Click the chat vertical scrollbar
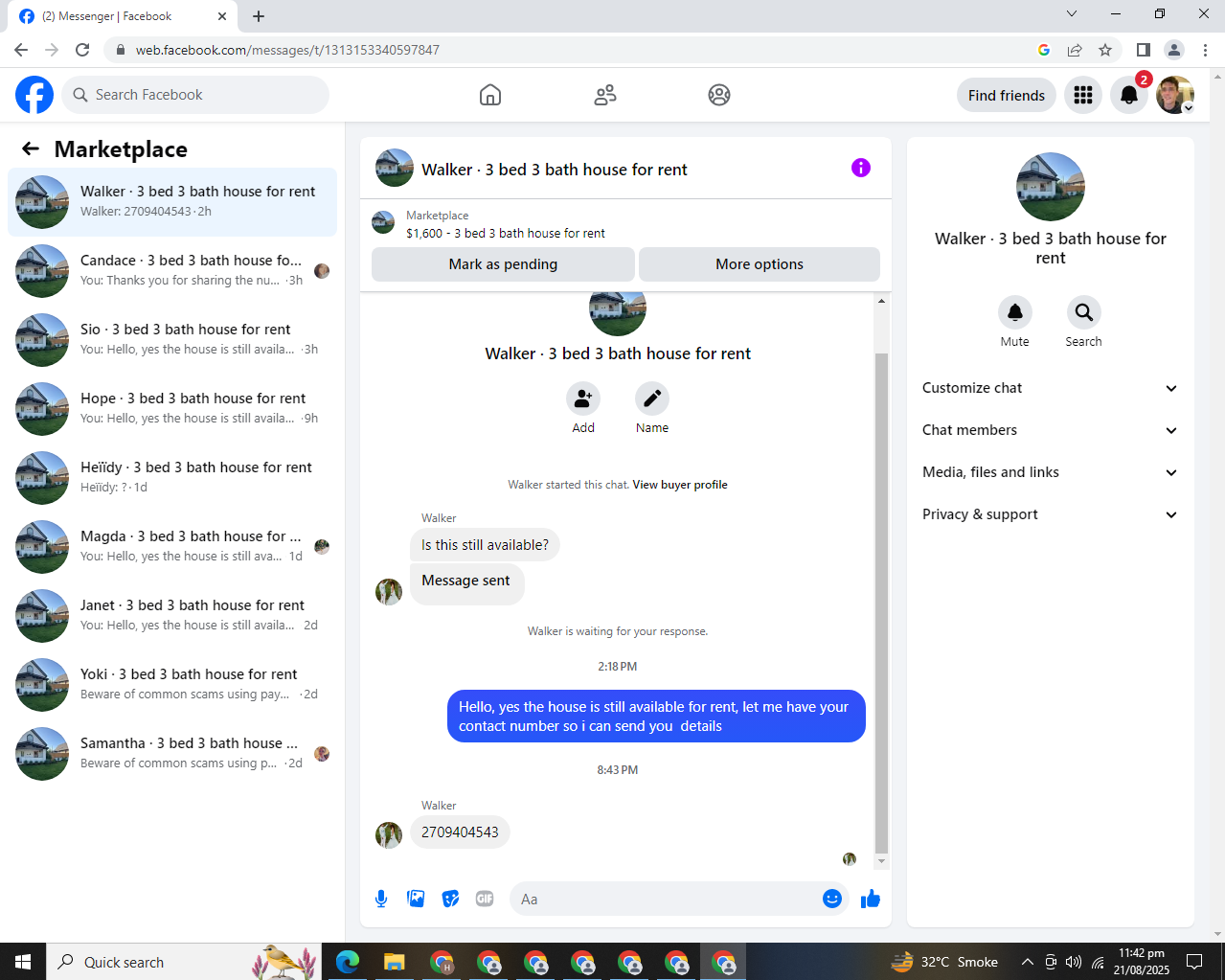The height and width of the screenshot is (980, 1225). (881, 603)
